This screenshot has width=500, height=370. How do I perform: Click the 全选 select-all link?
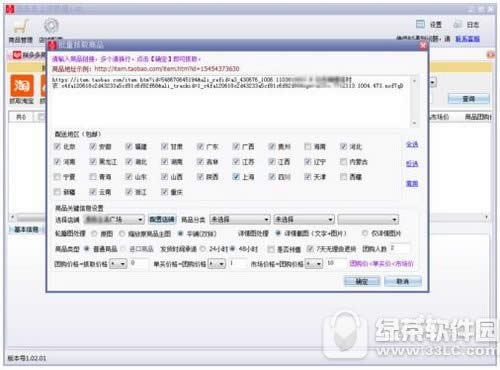click(x=412, y=144)
